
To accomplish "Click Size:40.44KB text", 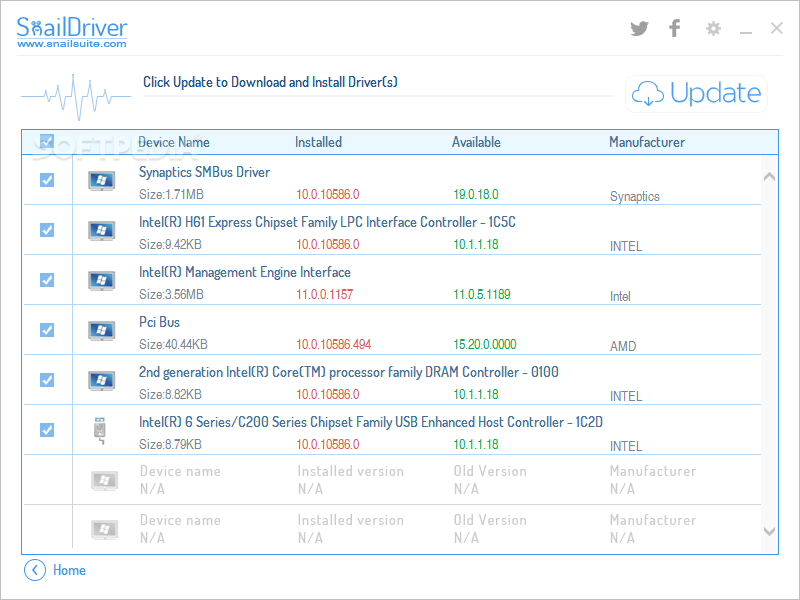I will 173,344.
